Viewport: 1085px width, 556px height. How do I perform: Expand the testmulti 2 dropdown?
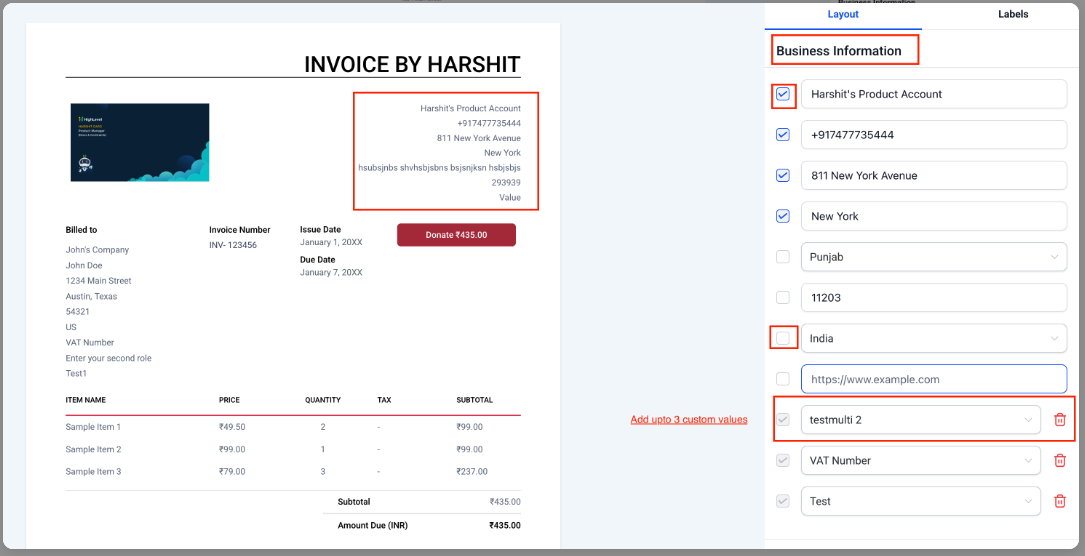[x=920, y=420]
